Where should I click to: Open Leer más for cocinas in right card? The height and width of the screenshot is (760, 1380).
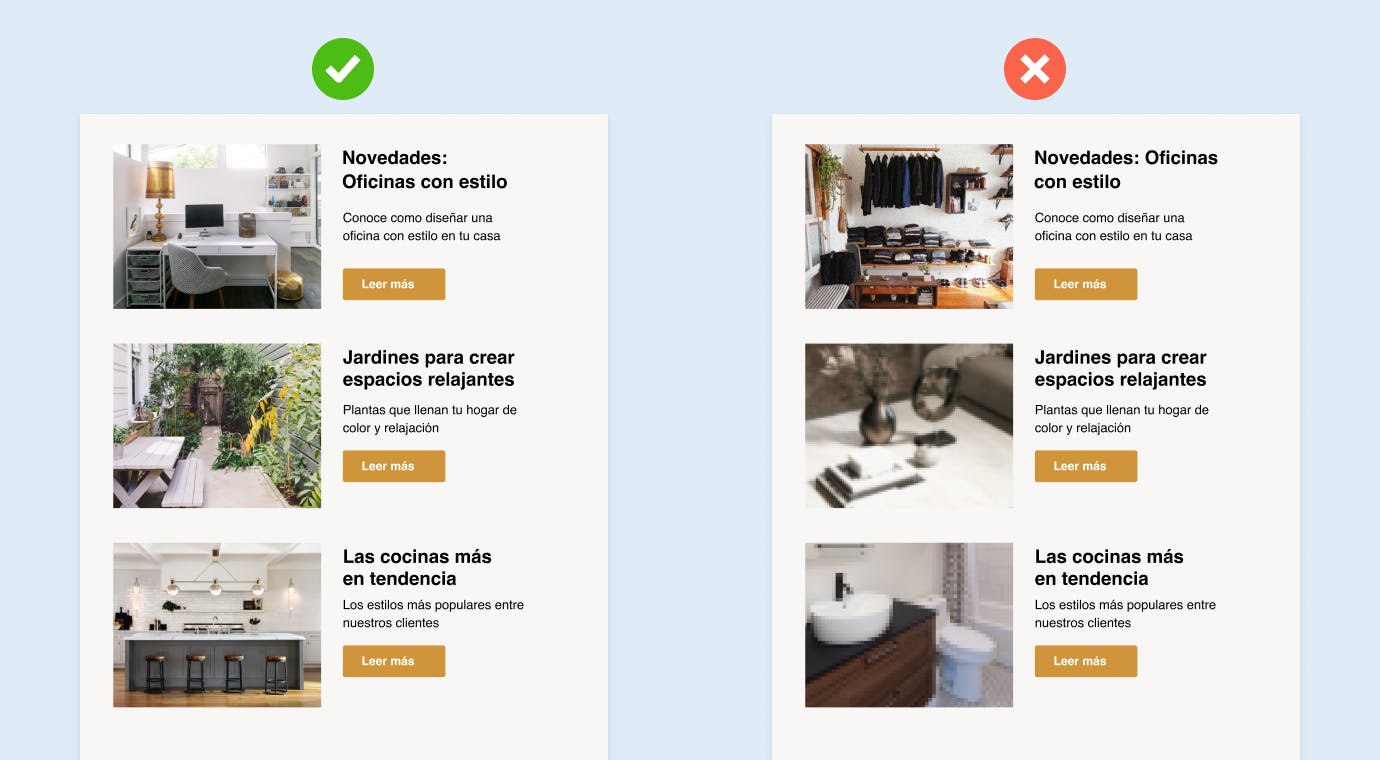[1086, 661]
